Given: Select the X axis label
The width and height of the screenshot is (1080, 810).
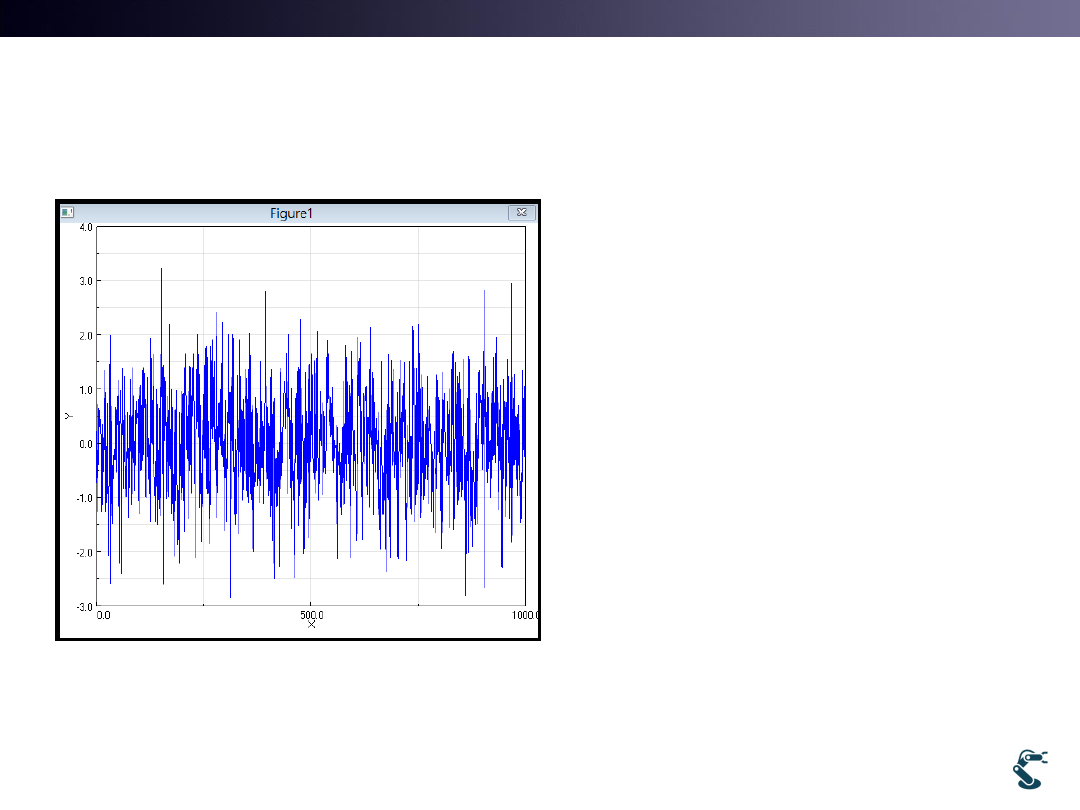Looking at the screenshot, I should 312,624.
